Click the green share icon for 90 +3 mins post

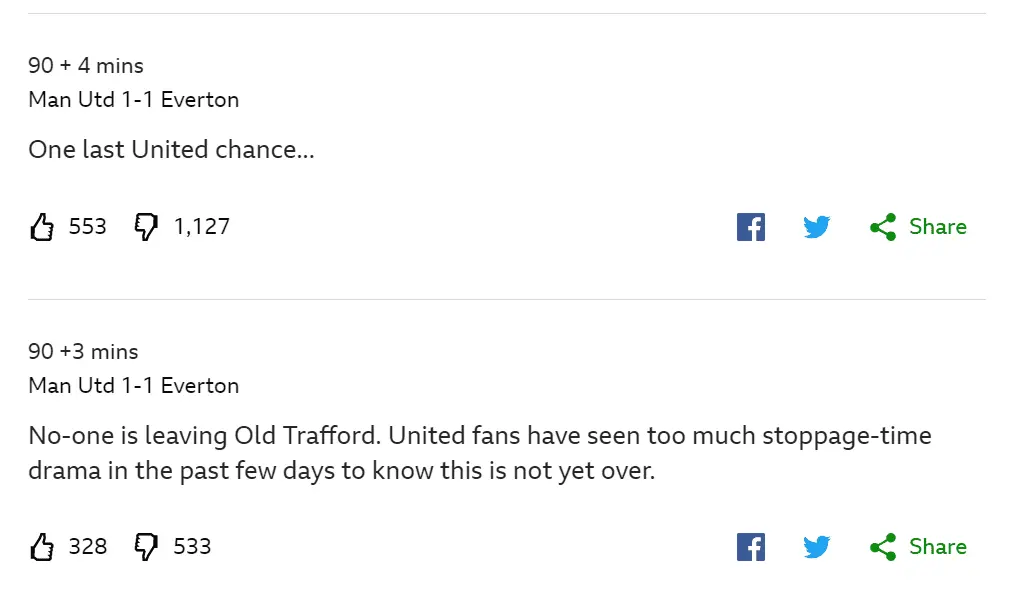tap(882, 547)
